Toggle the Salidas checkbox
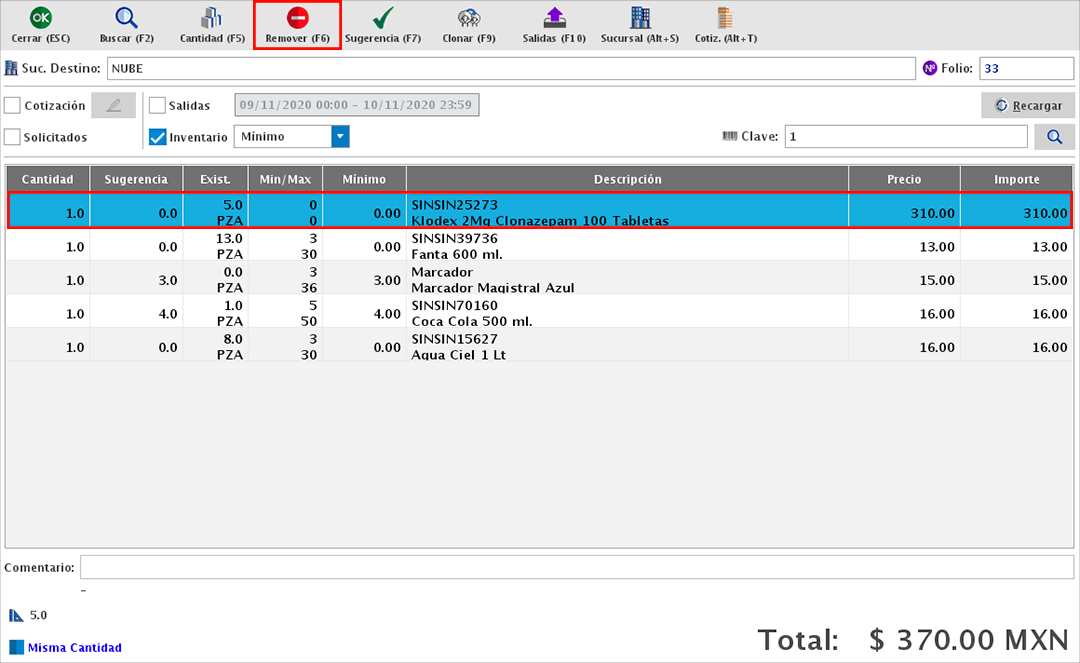1080x663 pixels. (157, 105)
